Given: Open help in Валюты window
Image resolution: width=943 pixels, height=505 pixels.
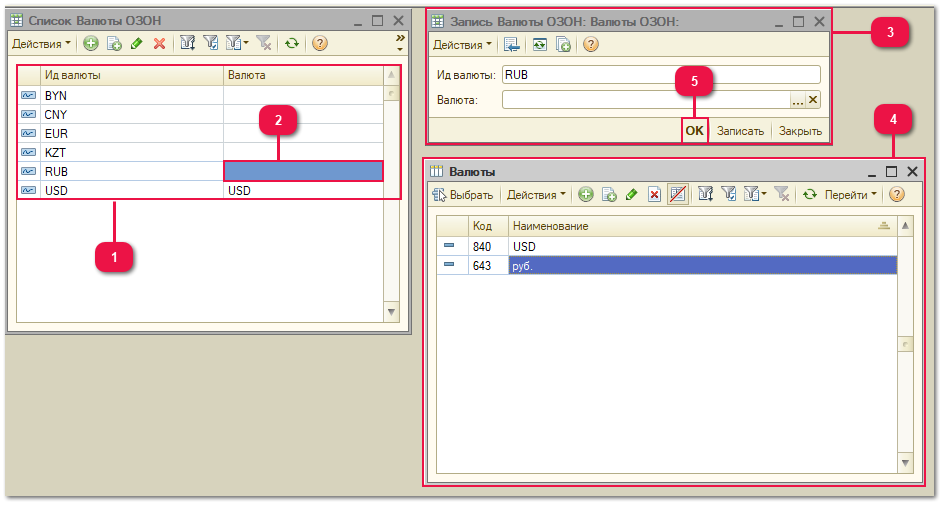Looking at the screenshot, I should [897, 194].
